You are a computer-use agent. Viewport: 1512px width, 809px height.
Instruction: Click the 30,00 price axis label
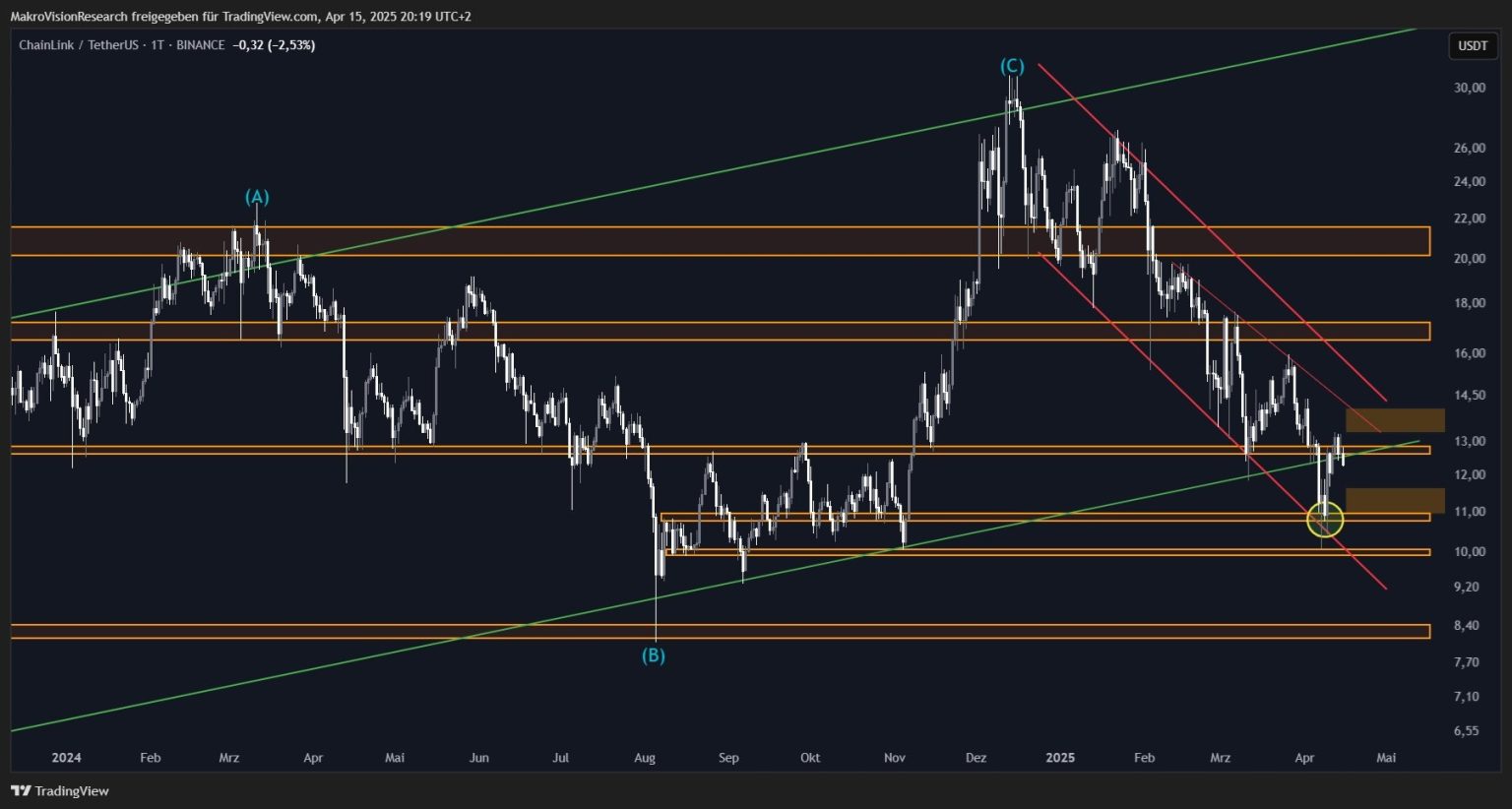(x=1470, y=88)
